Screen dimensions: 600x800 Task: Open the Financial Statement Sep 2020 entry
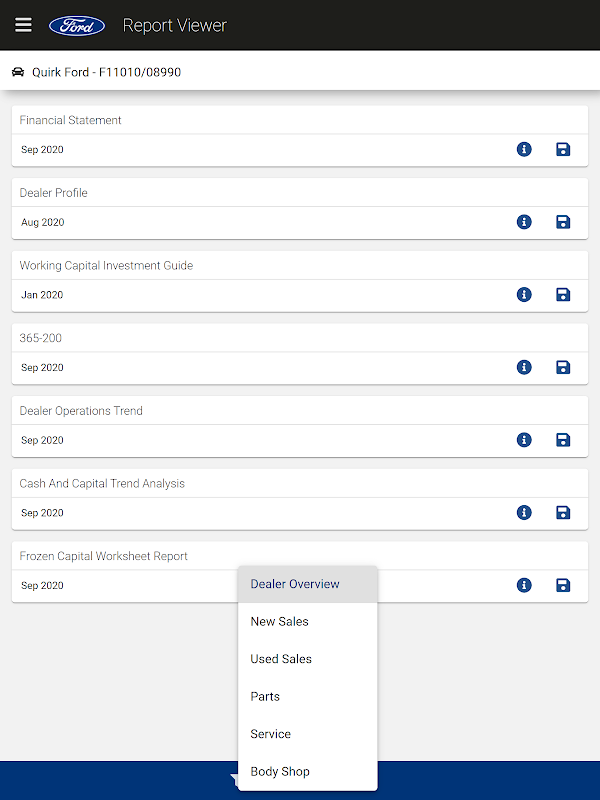click(42, 150)
